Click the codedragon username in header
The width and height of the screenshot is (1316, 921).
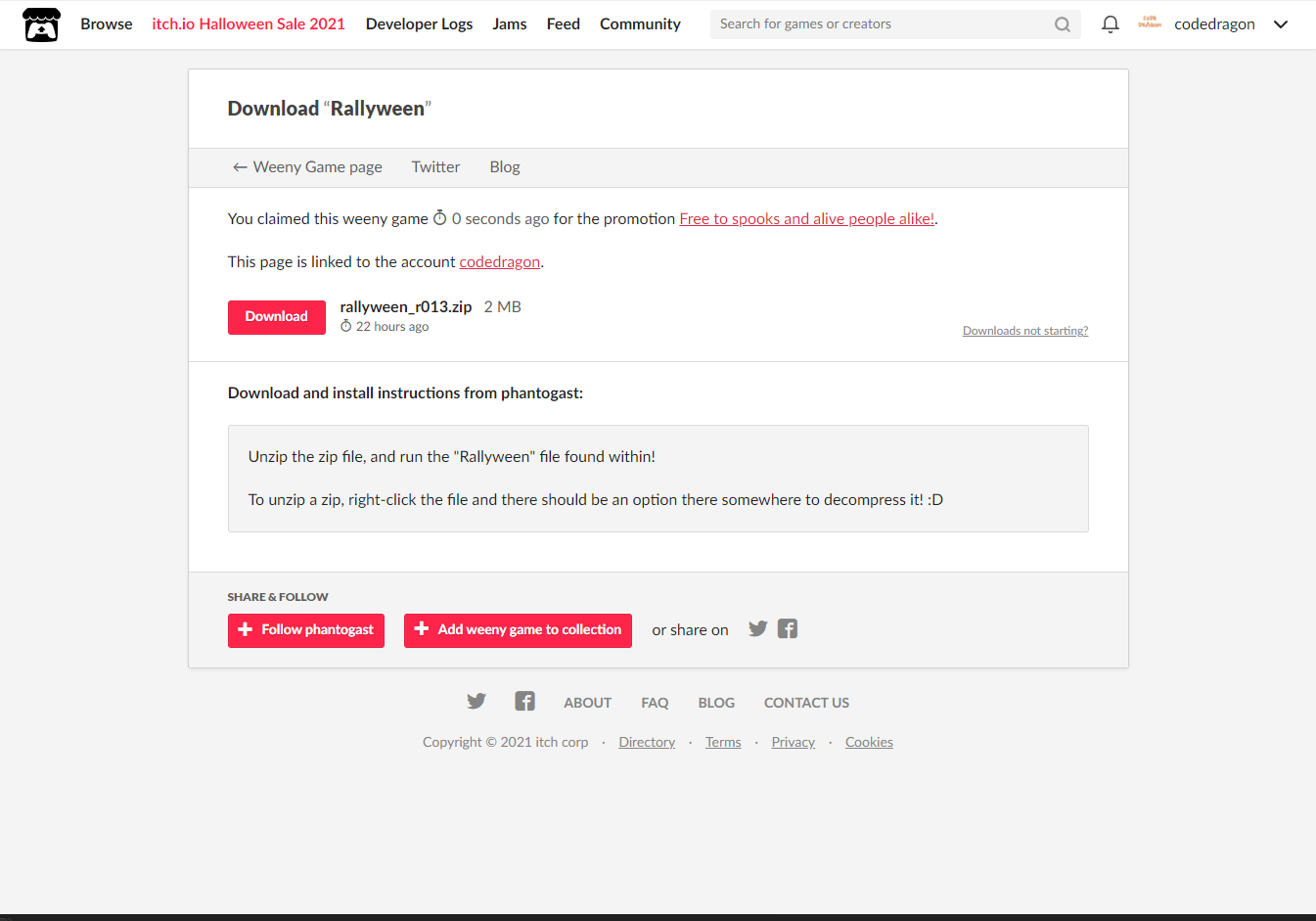(1214, 24)
